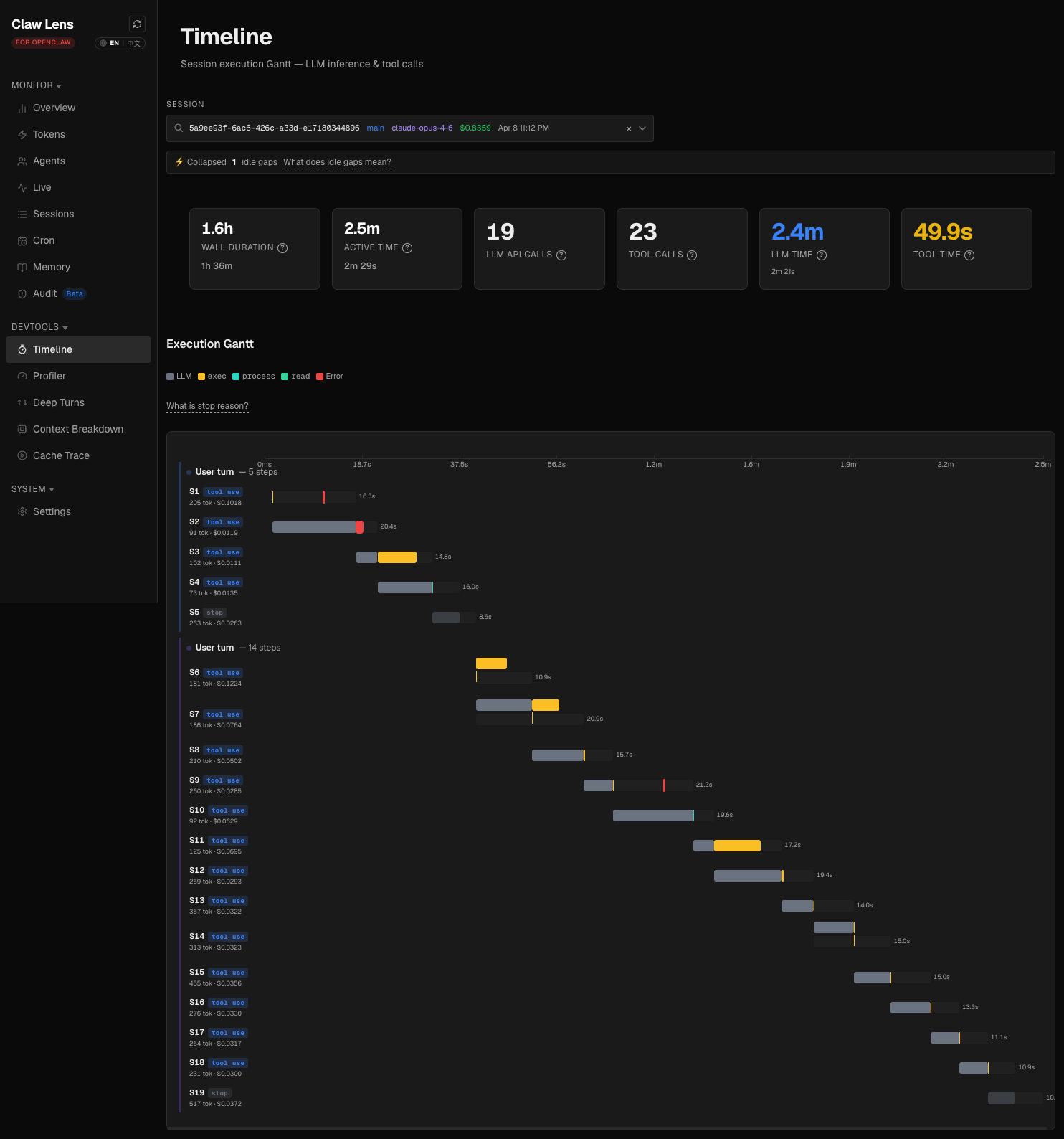Click the yellow exec bar in row S11

coord(737,846)
